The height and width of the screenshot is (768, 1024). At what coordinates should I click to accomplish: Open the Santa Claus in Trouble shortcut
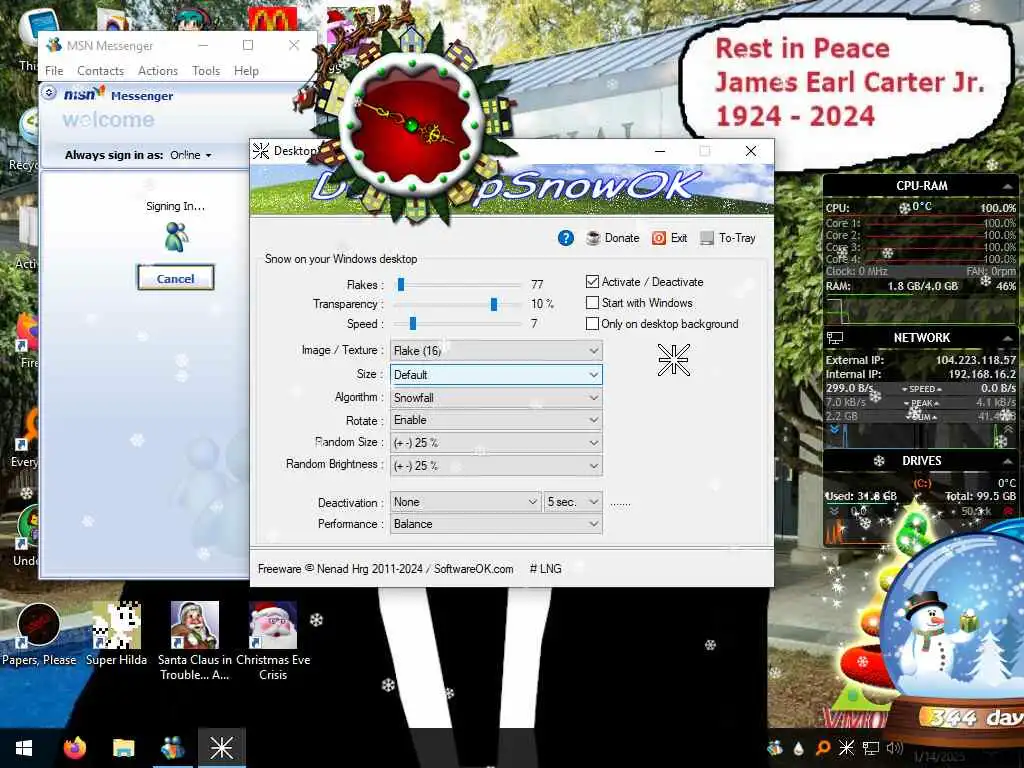coord(195,641)
